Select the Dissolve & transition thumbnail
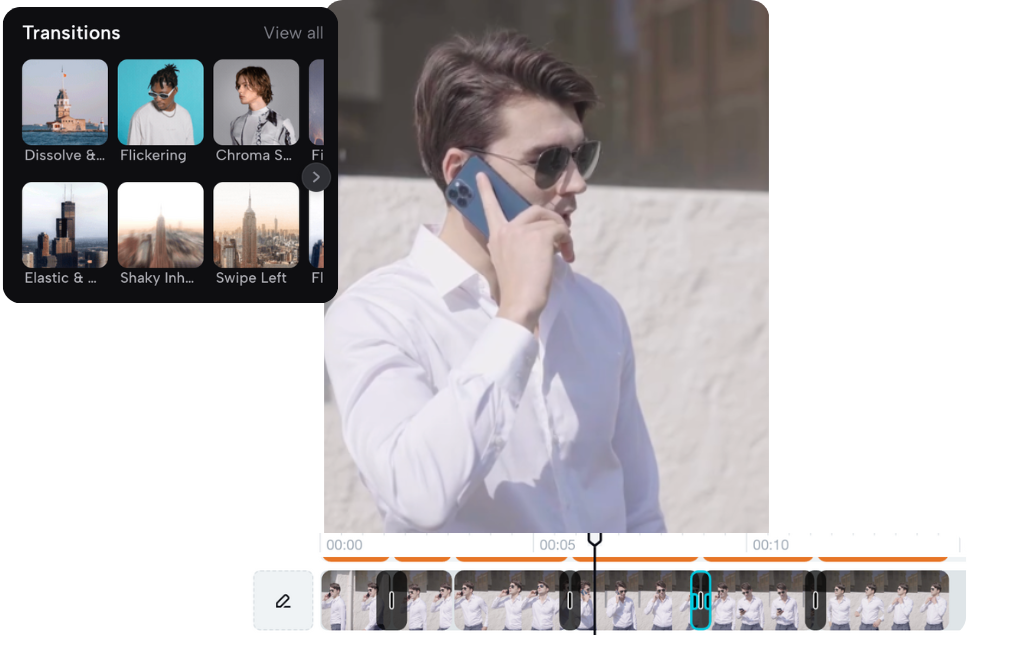Viewport: 1031px width, 649px height. click(x=65, y=102)
